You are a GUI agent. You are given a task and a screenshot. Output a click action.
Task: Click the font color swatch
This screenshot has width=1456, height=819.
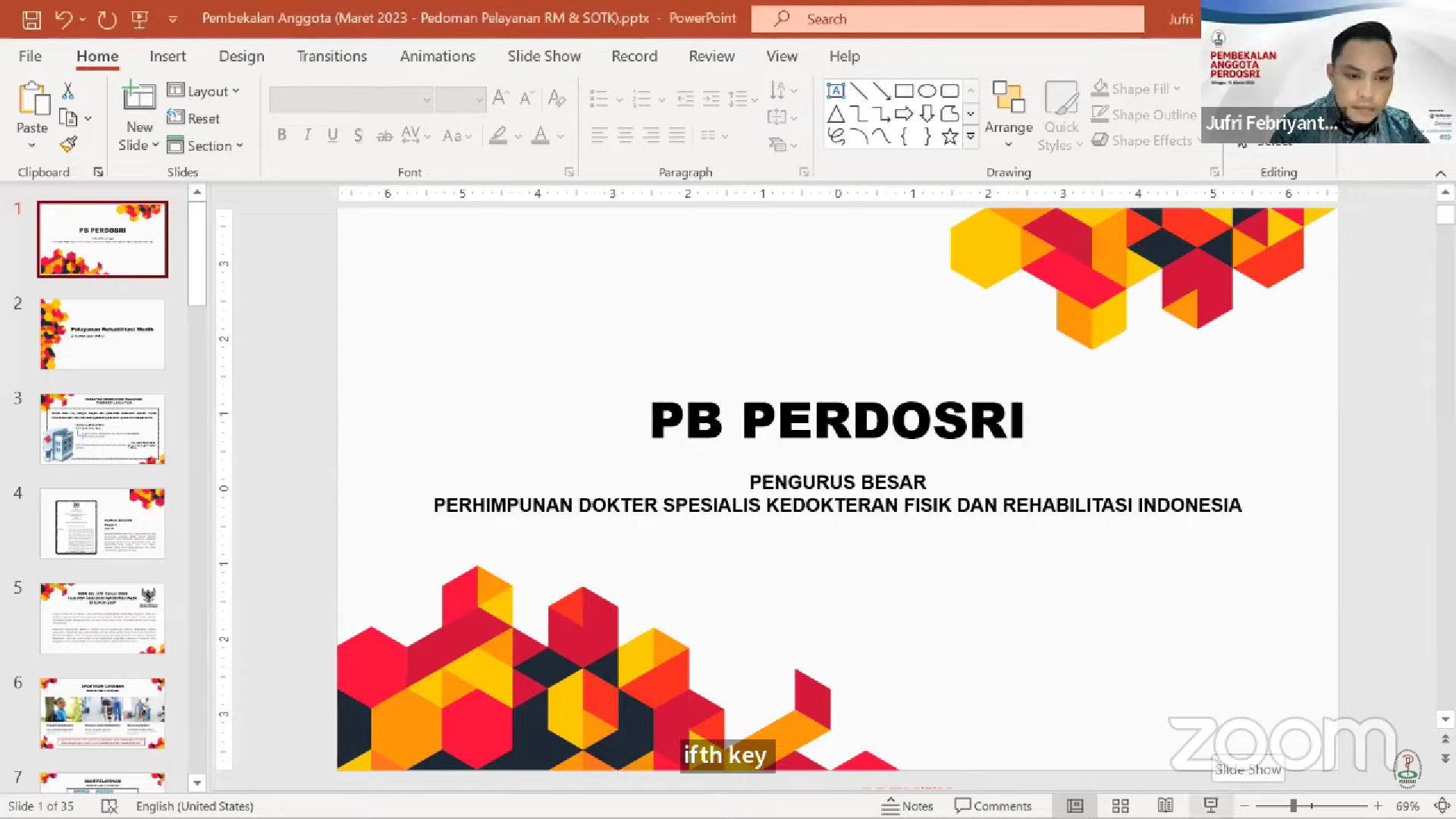541,136
